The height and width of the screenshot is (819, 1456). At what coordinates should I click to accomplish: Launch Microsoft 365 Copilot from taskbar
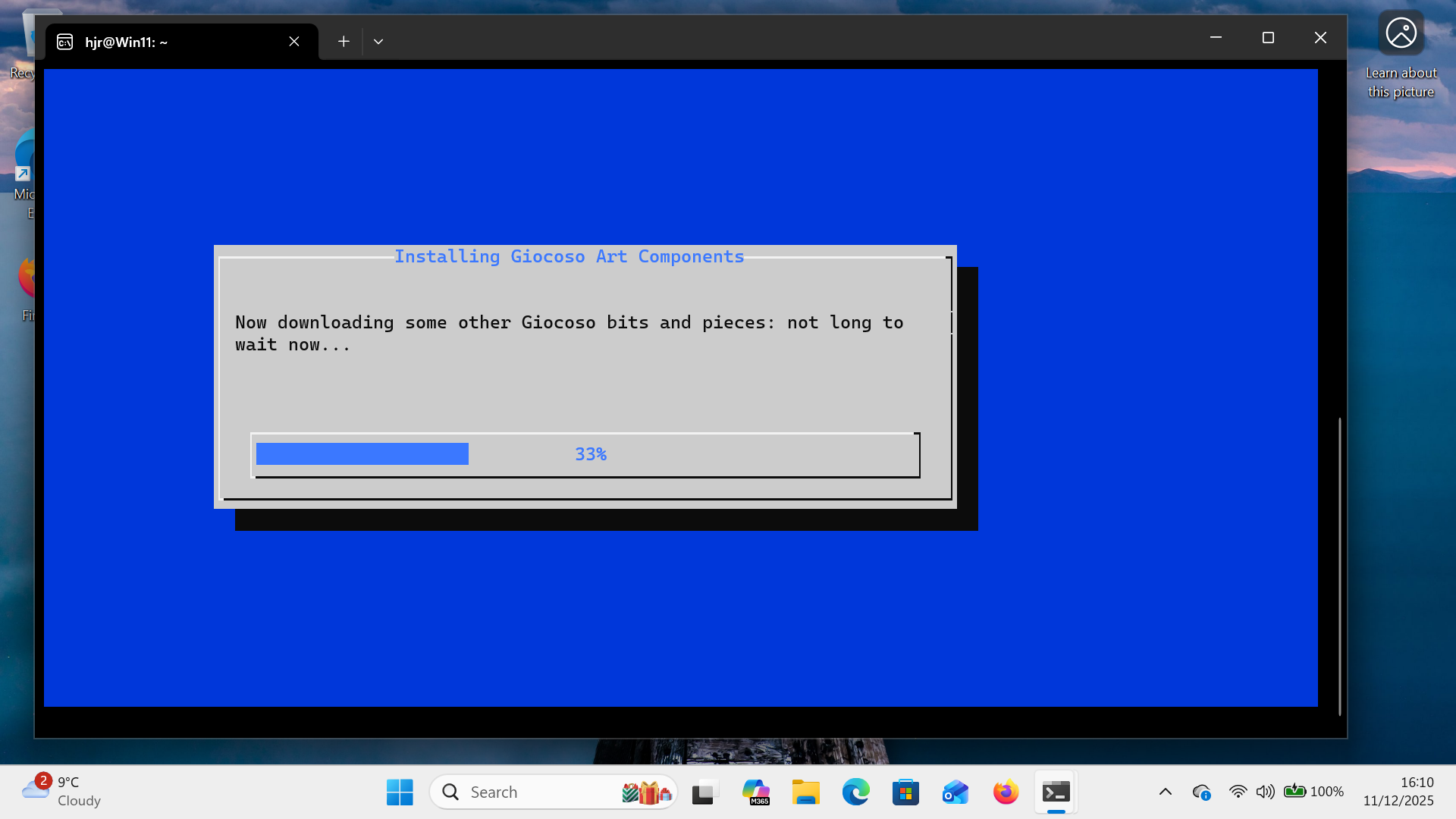click(x=755, y=792)
